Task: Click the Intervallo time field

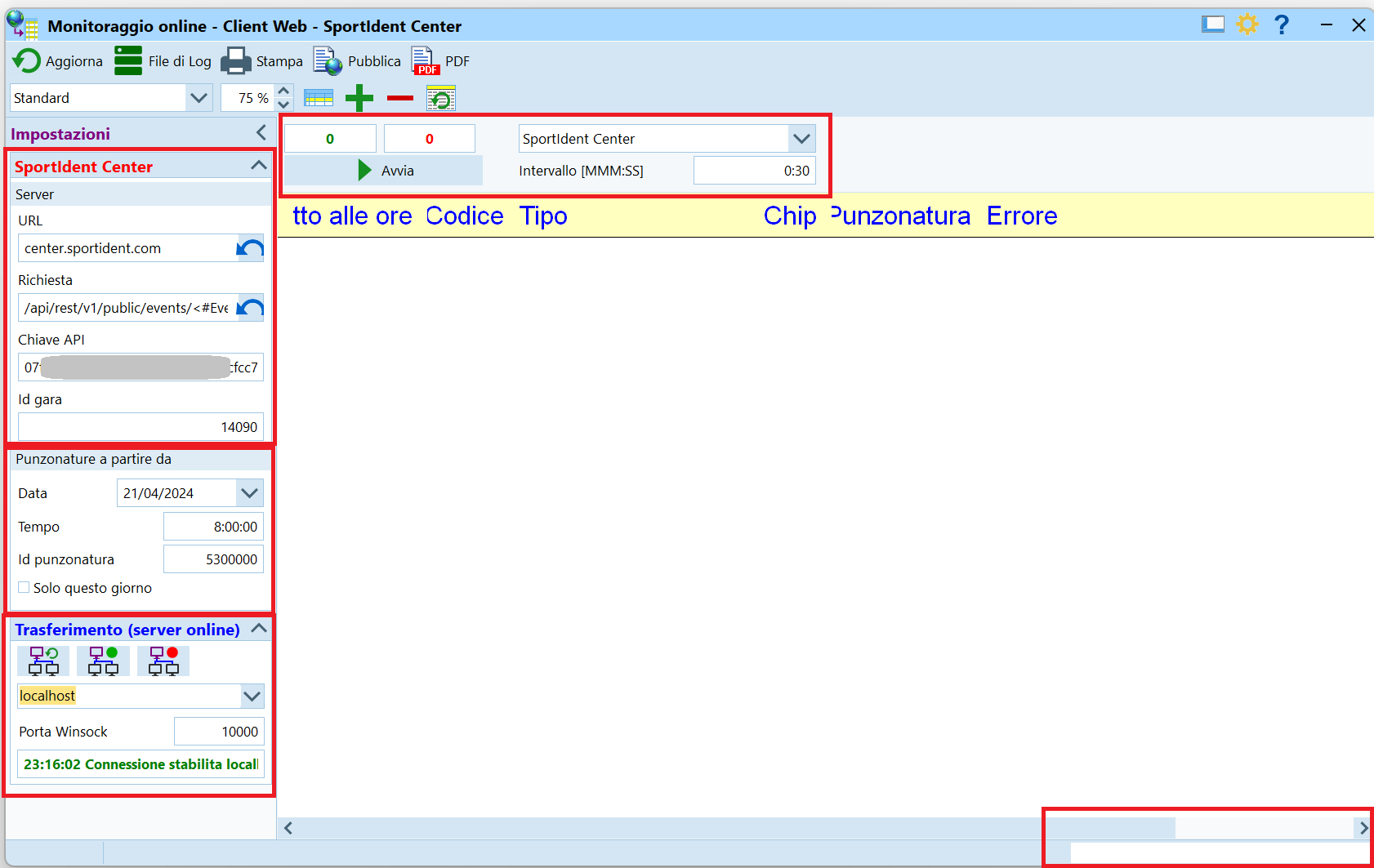Action: tap(755, 171)
